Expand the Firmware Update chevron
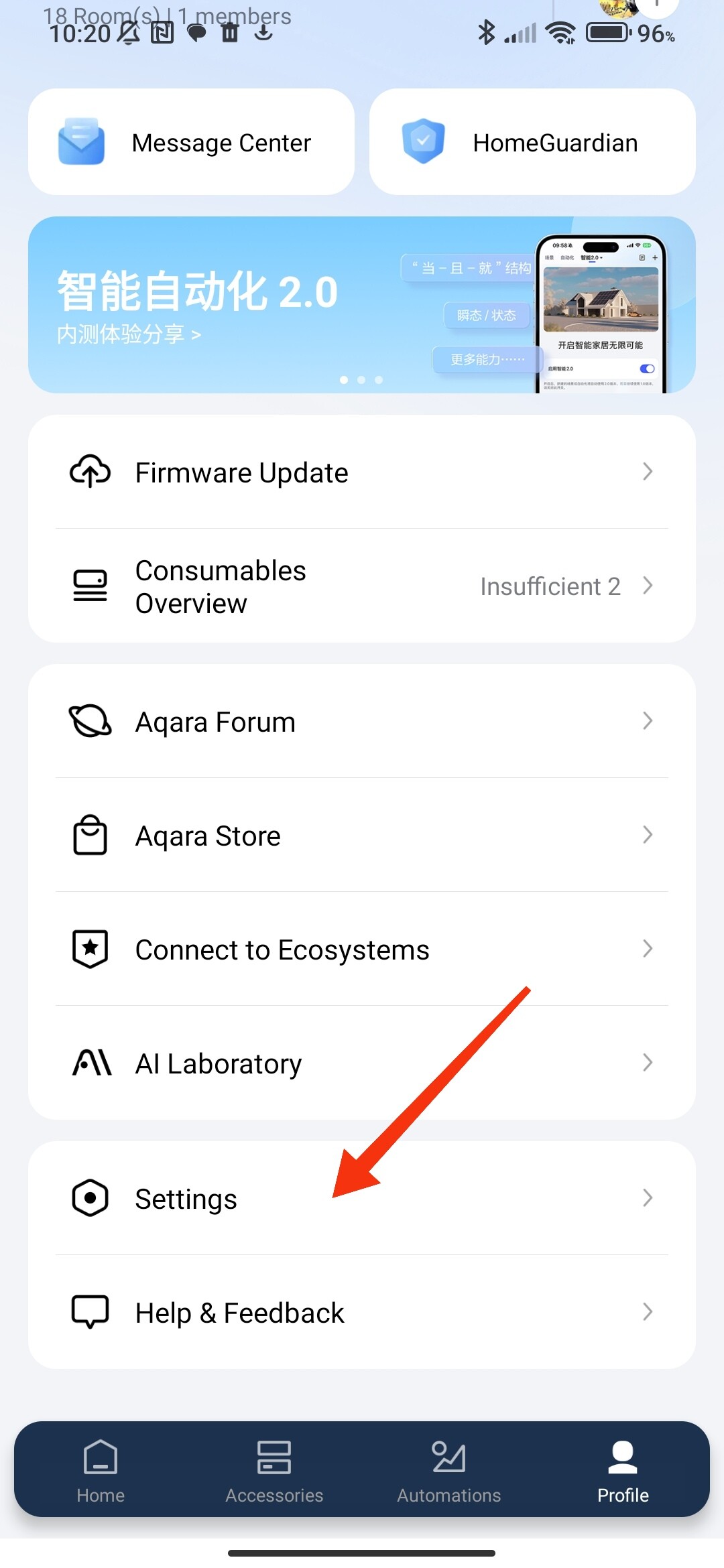Viewport: 724px width, 1568px height. [647, 472]
